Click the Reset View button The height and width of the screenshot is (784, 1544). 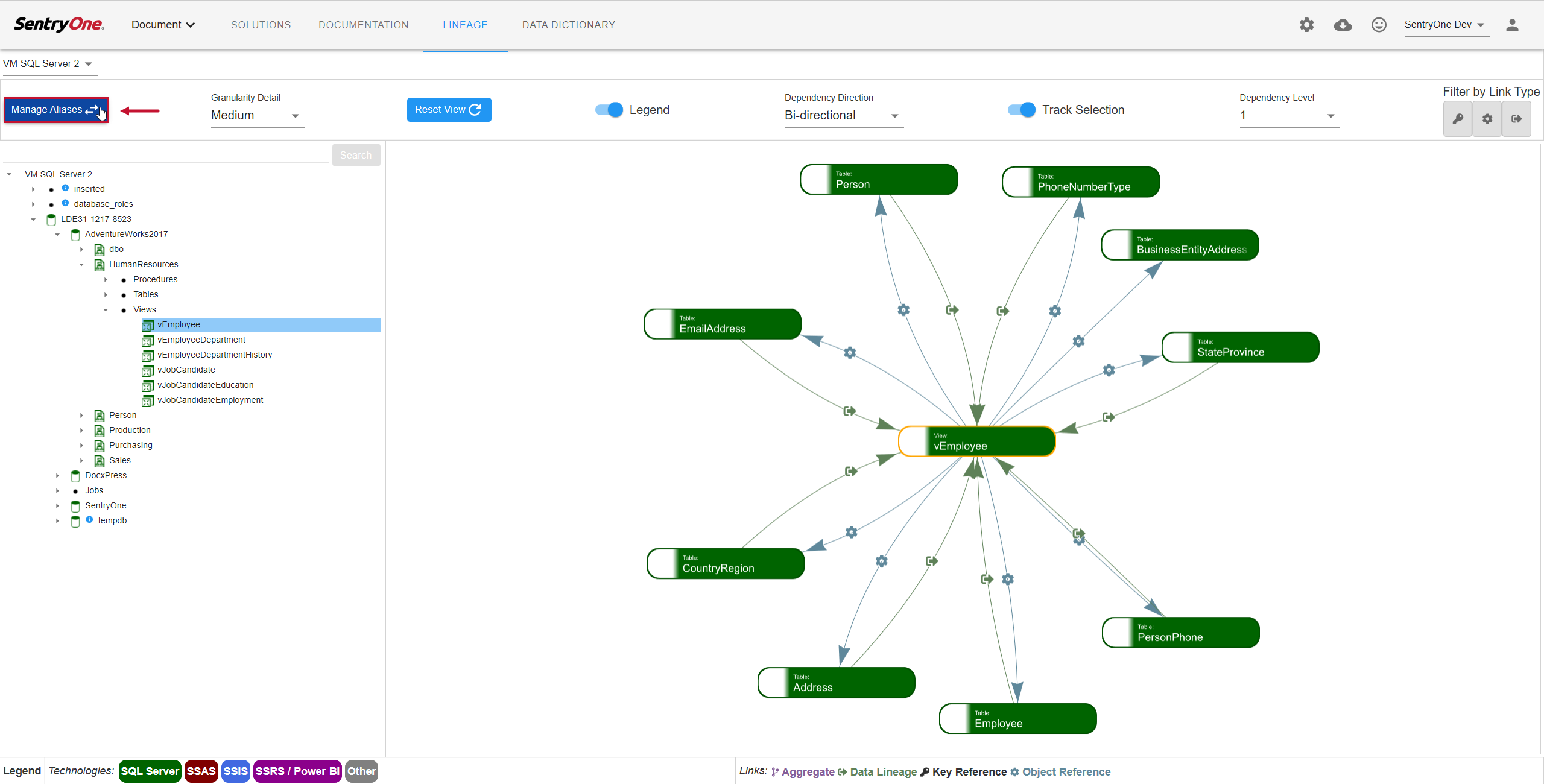pyautogui.click(x=449, y=110)
